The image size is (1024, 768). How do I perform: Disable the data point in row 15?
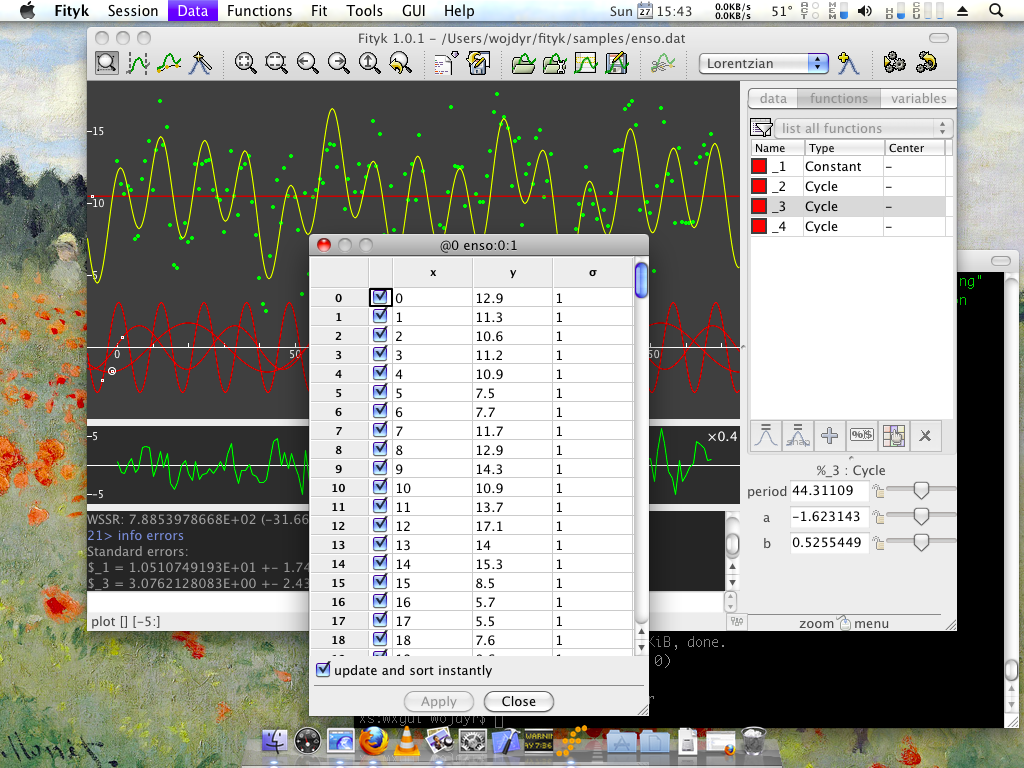[380, 581]
